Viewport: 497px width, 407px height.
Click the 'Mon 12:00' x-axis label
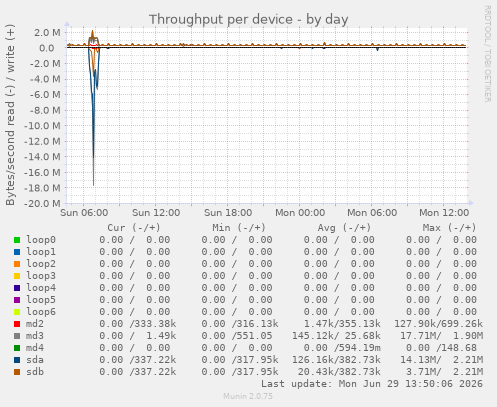tap(444, 213)
